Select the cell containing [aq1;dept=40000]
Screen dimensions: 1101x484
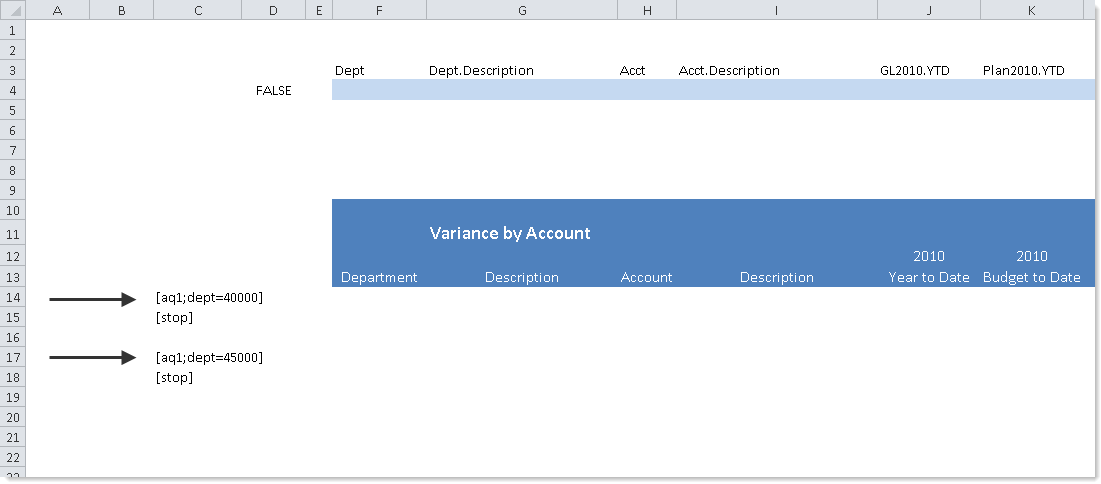tap(209, 298)
